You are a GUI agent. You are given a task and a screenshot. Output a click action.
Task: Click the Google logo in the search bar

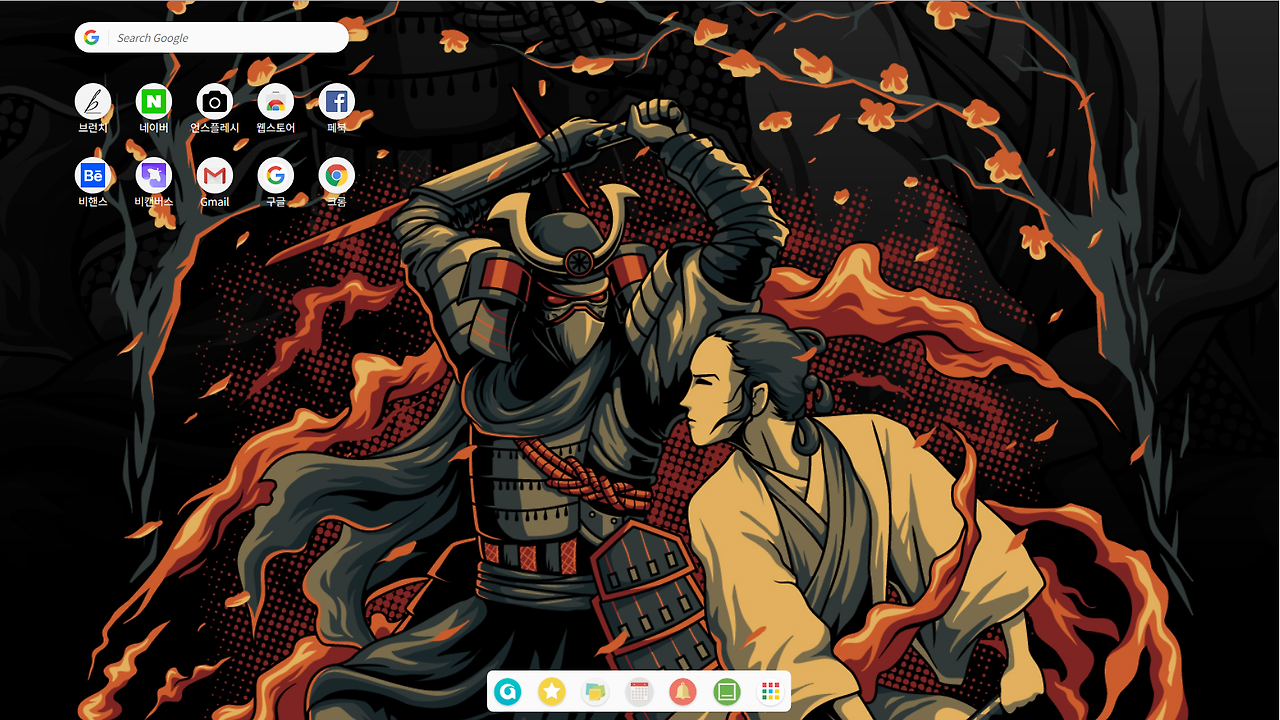click(91, 38)
